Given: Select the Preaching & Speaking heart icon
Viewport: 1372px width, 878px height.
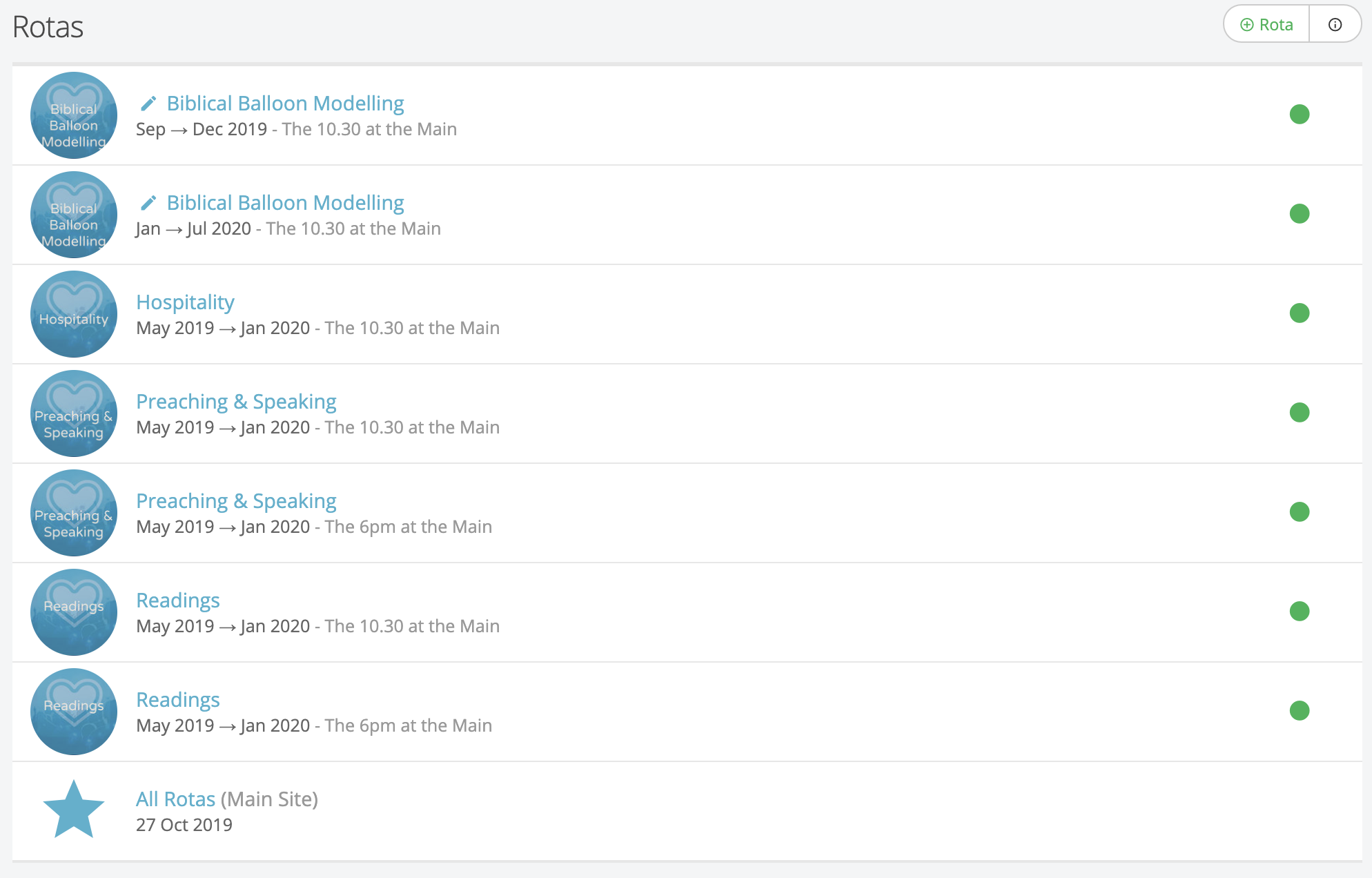Looking at the screenshot, I should [x=73, y=413].
